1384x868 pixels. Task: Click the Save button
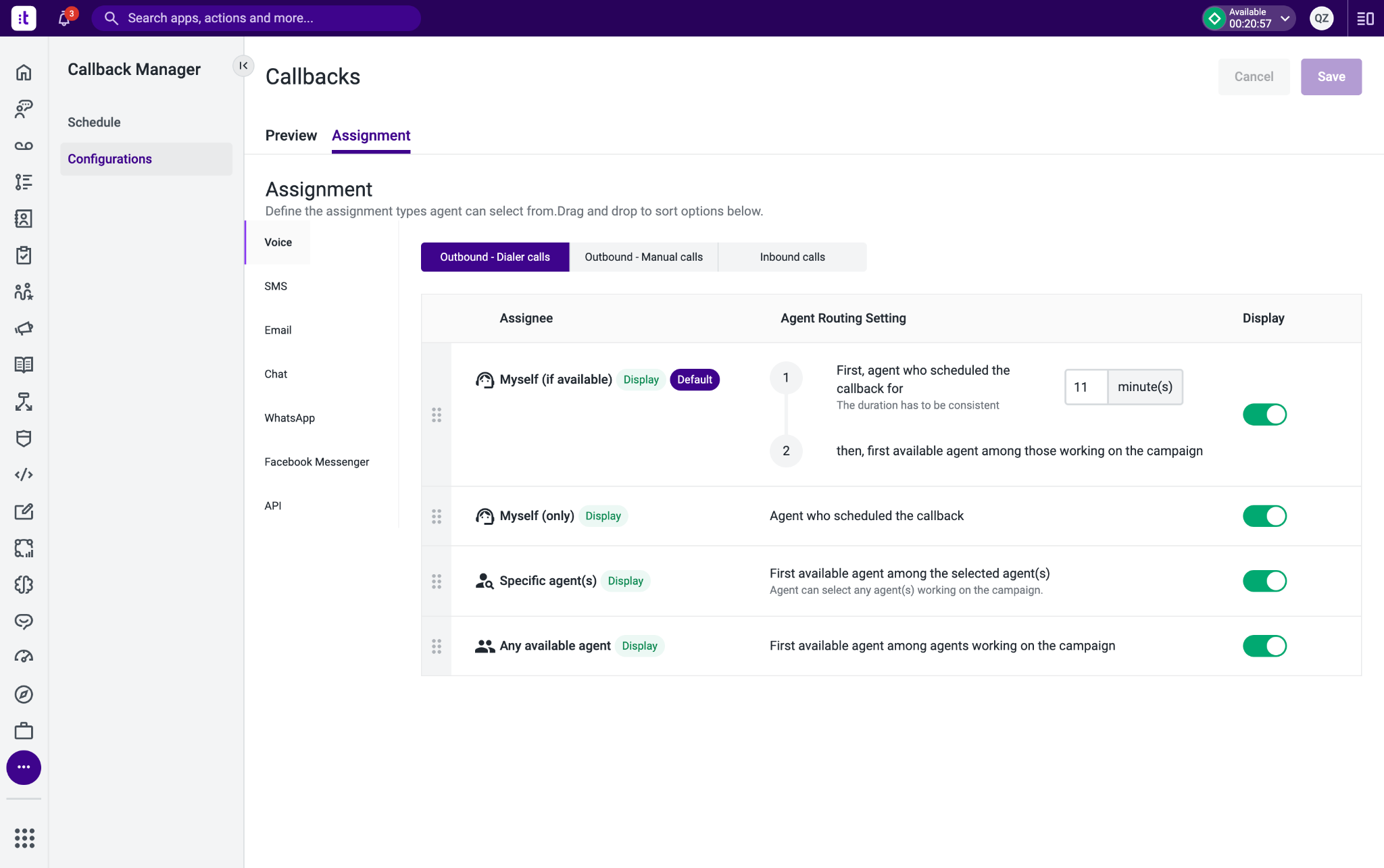[x=1331, y=76]
